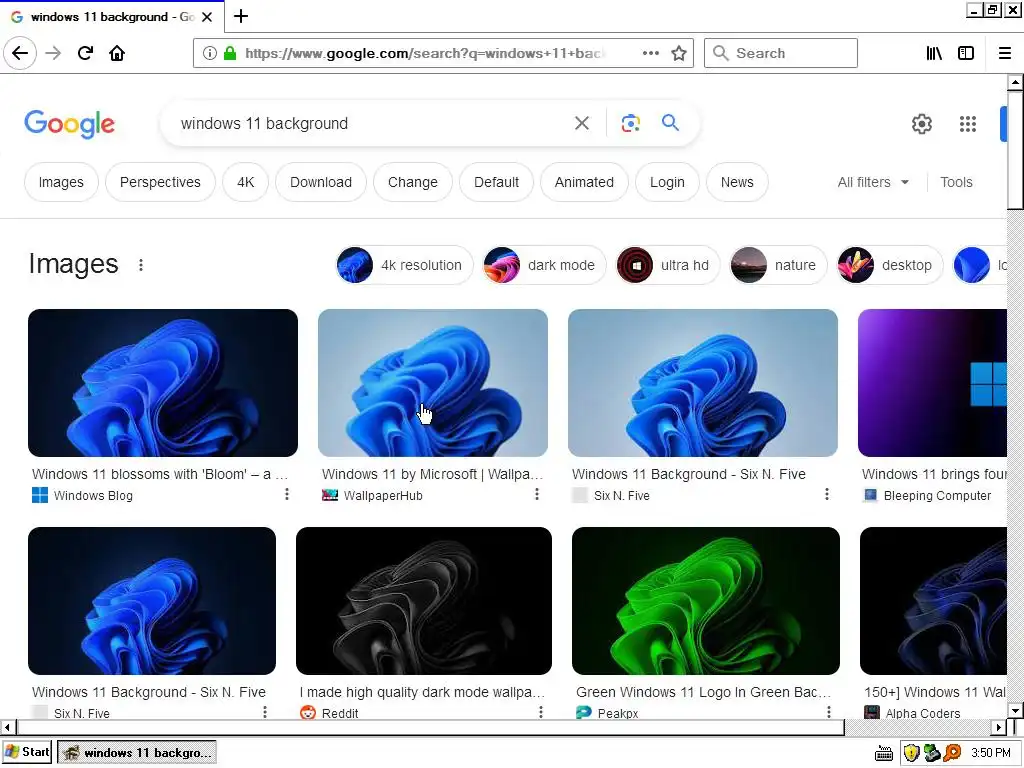
Task: Select the Default filter chip
Action: [496, 182]
